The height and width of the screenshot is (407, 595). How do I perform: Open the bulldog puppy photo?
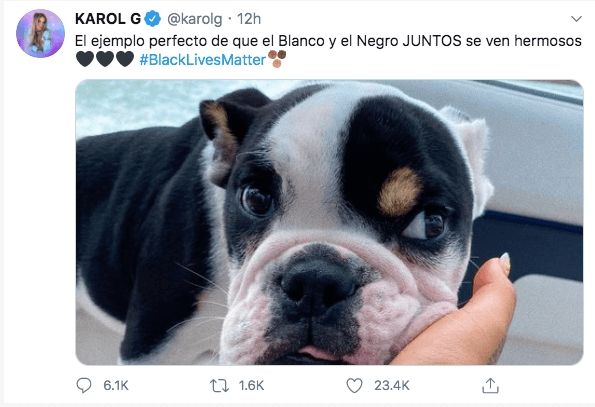tap(329, 222)
